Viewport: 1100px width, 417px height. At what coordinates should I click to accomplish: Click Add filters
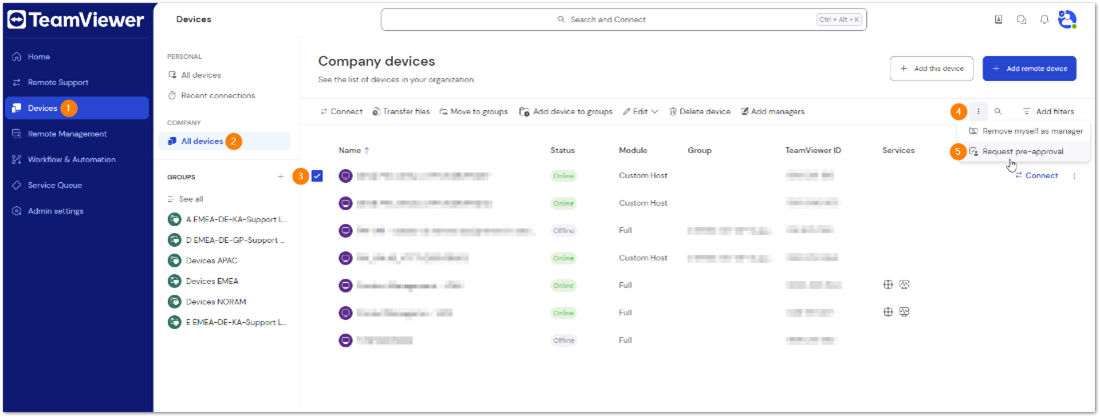[x=1048, y=112]
